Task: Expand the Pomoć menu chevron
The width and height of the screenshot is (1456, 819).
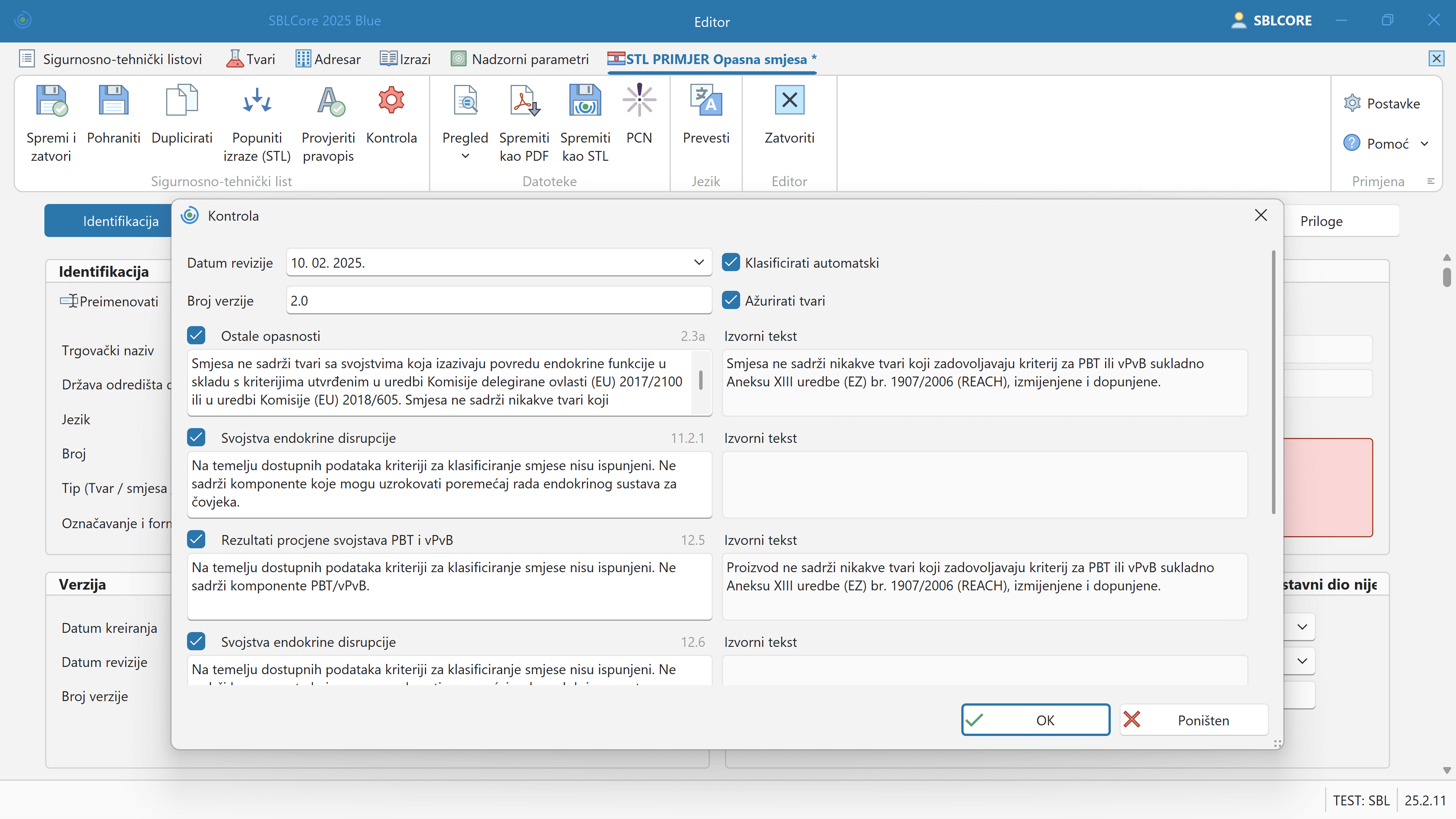Action: pyautogui.click(x=1425, y=144)
